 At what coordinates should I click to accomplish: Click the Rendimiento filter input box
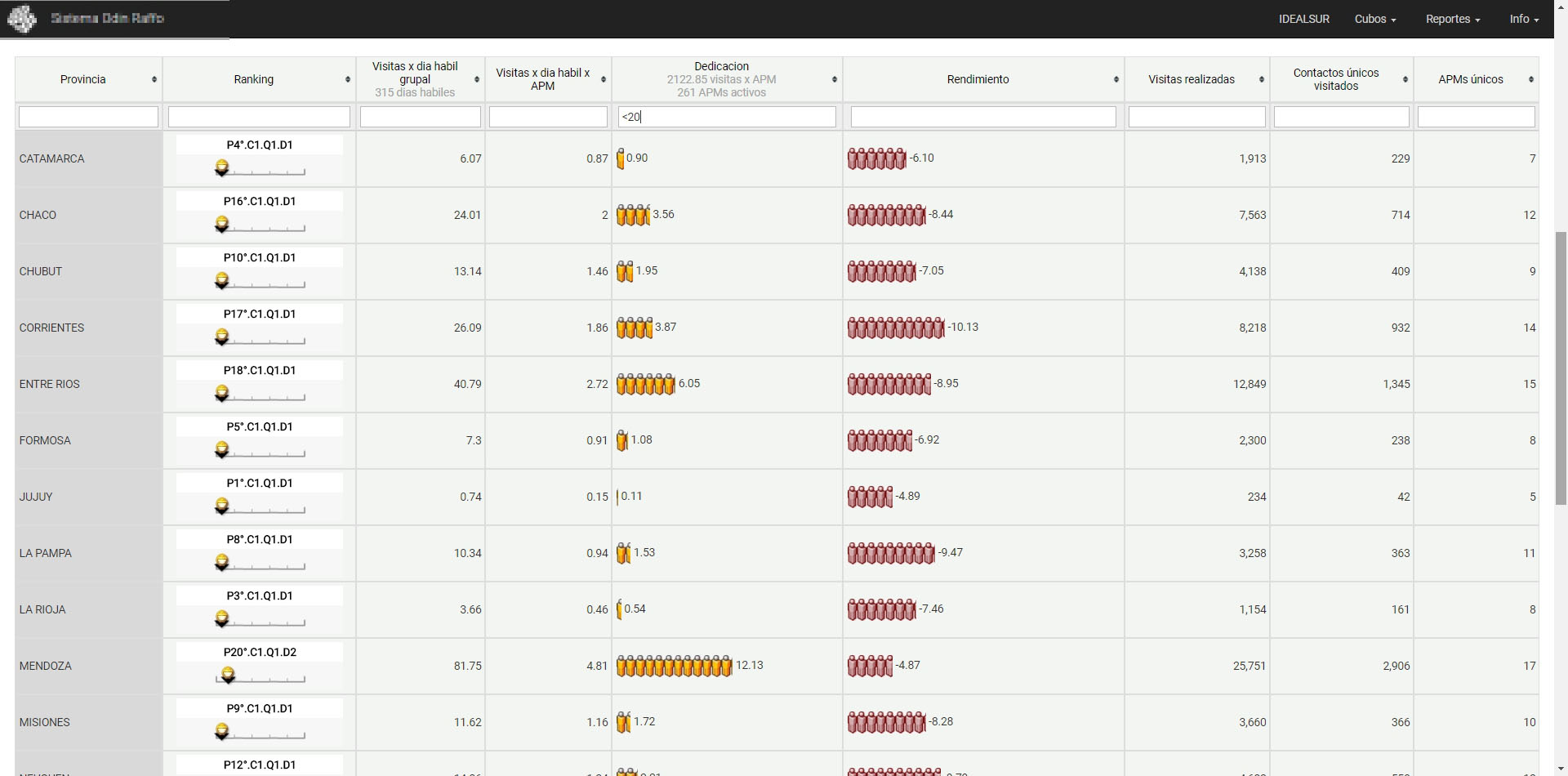(x=983, y=117)
